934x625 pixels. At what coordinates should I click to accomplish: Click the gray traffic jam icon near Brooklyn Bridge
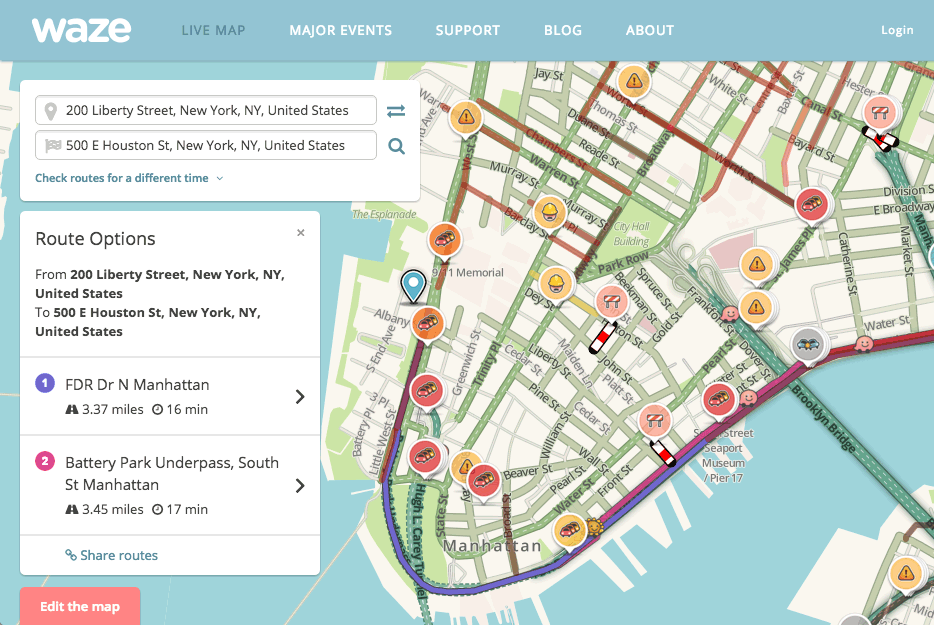tap(808, 345)
